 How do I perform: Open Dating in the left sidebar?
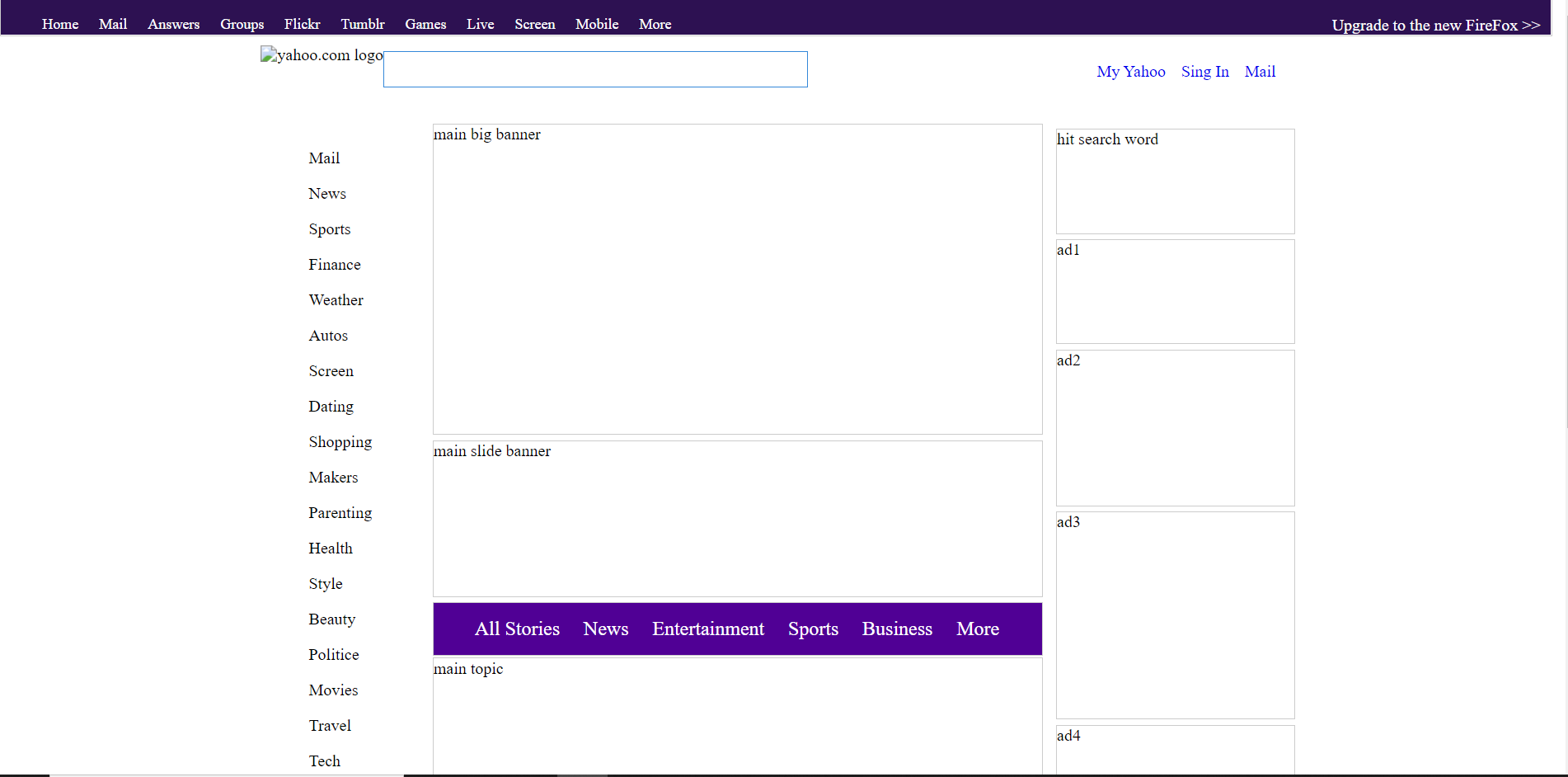point(331,407)
